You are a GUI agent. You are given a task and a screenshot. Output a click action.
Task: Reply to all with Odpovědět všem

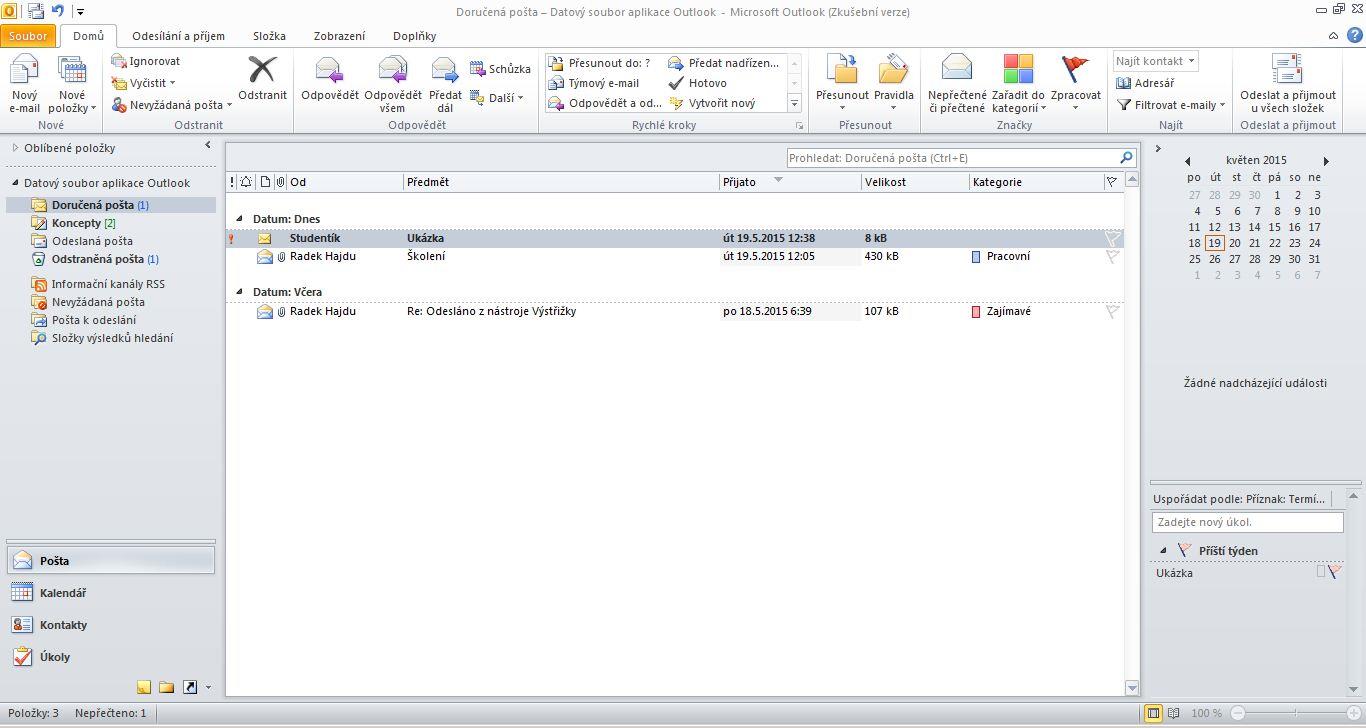pos(393,85)
